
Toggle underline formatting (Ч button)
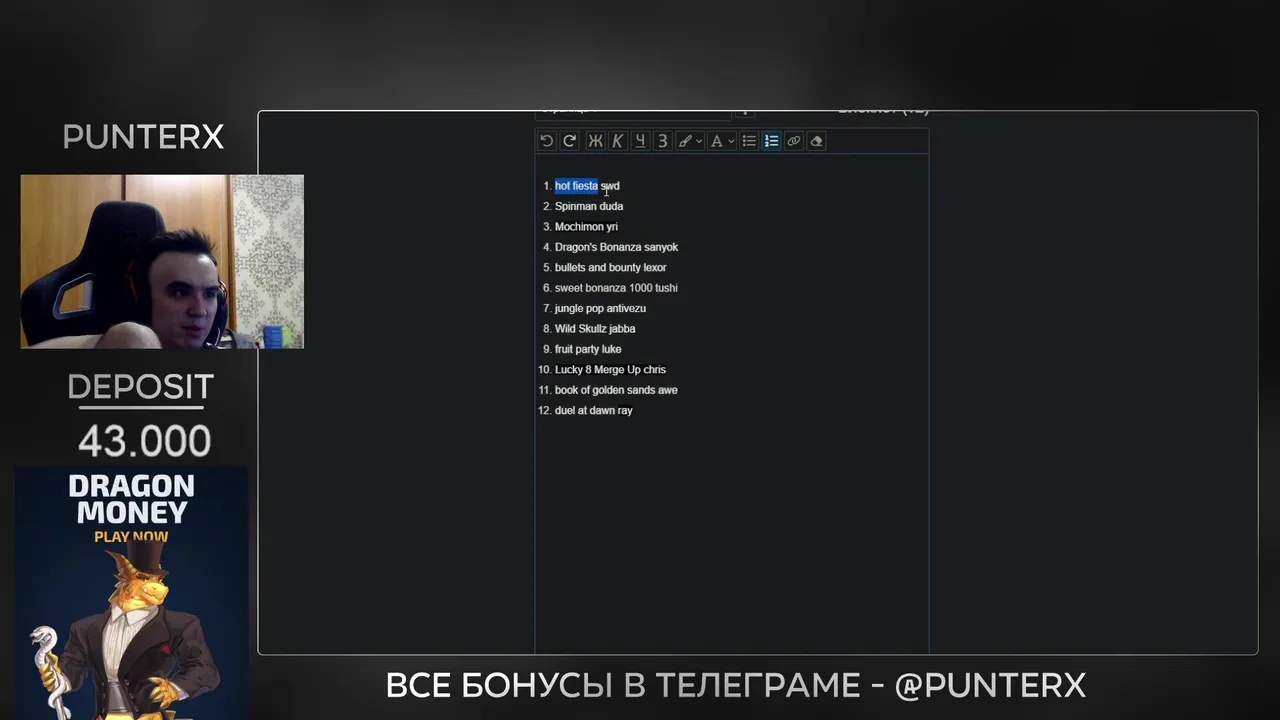(x=640, y=141)
